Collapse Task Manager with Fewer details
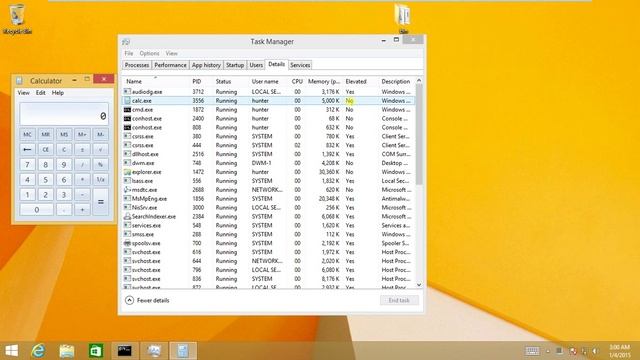Image resolution: width=640 pixels, height=360 pixels. pyautogui.click(x=147, y=300)
